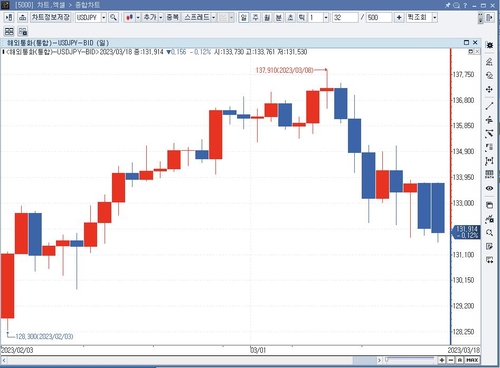Click the 131,914 current price label

tap(466, 232)
